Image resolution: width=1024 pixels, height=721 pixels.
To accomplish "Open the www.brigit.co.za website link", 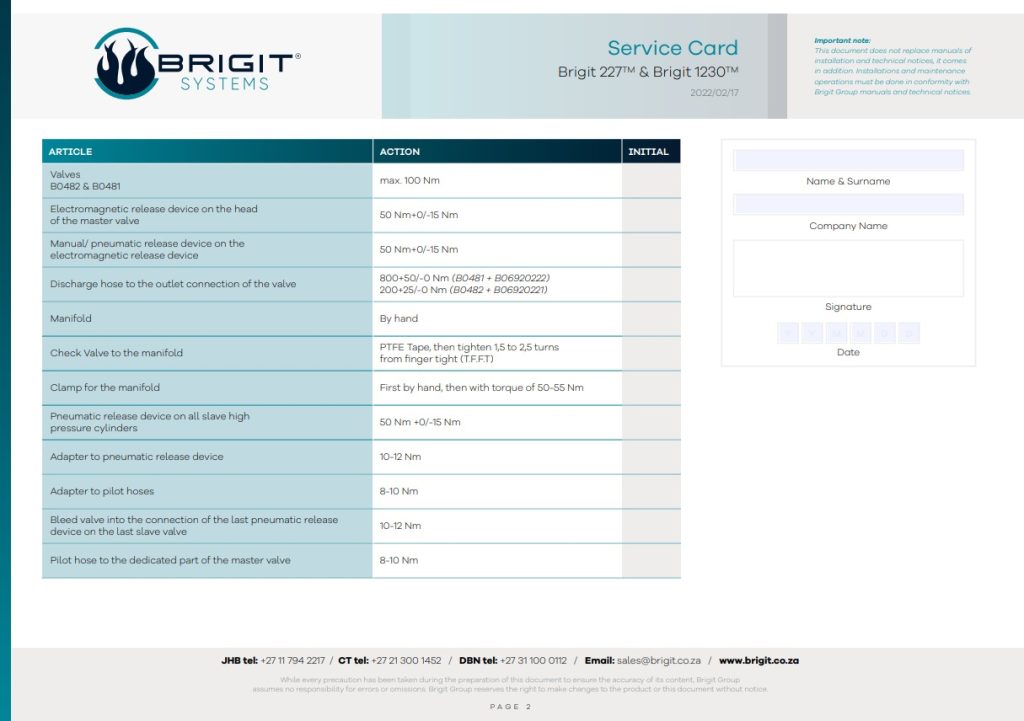I will pos(758,661).
